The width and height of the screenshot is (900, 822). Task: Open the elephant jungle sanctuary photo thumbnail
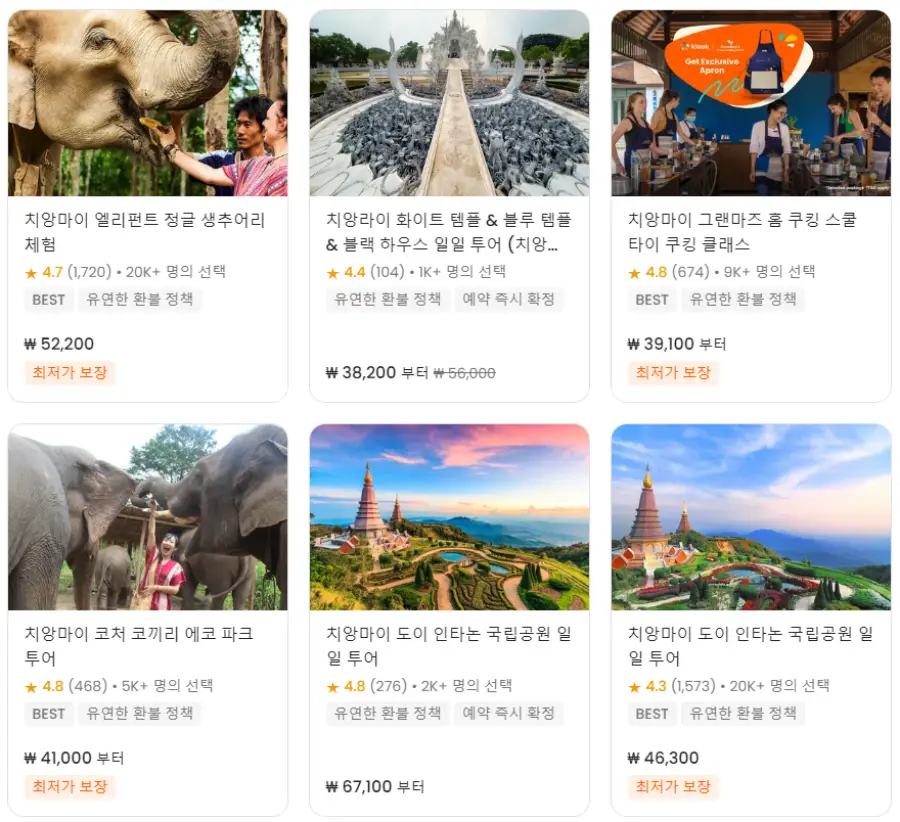pyautogui.click(x=148, y=103)
